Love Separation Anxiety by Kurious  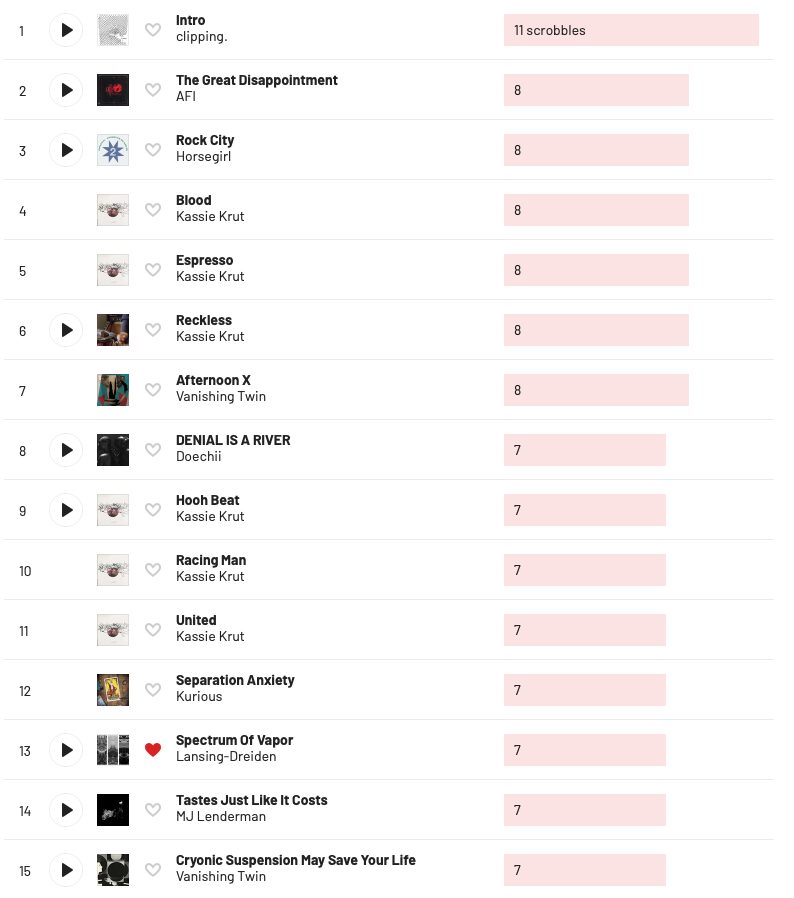[153, 690]
